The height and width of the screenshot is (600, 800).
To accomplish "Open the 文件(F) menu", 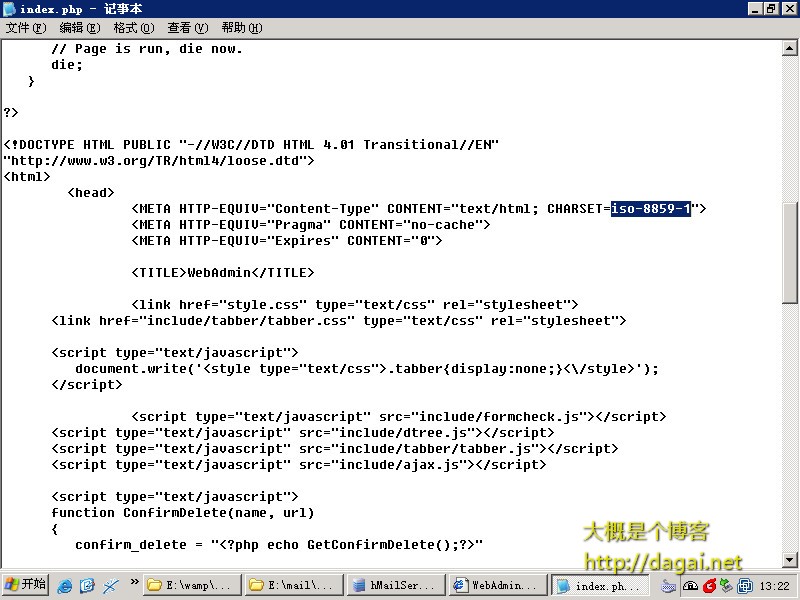I will pos(26,28).
